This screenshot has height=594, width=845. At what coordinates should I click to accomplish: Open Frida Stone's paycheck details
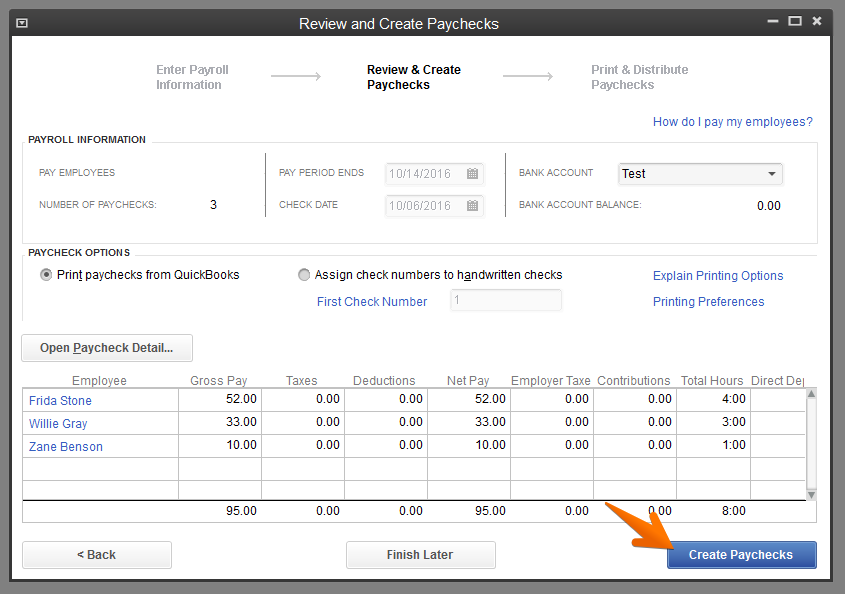(x=60, y=400)
